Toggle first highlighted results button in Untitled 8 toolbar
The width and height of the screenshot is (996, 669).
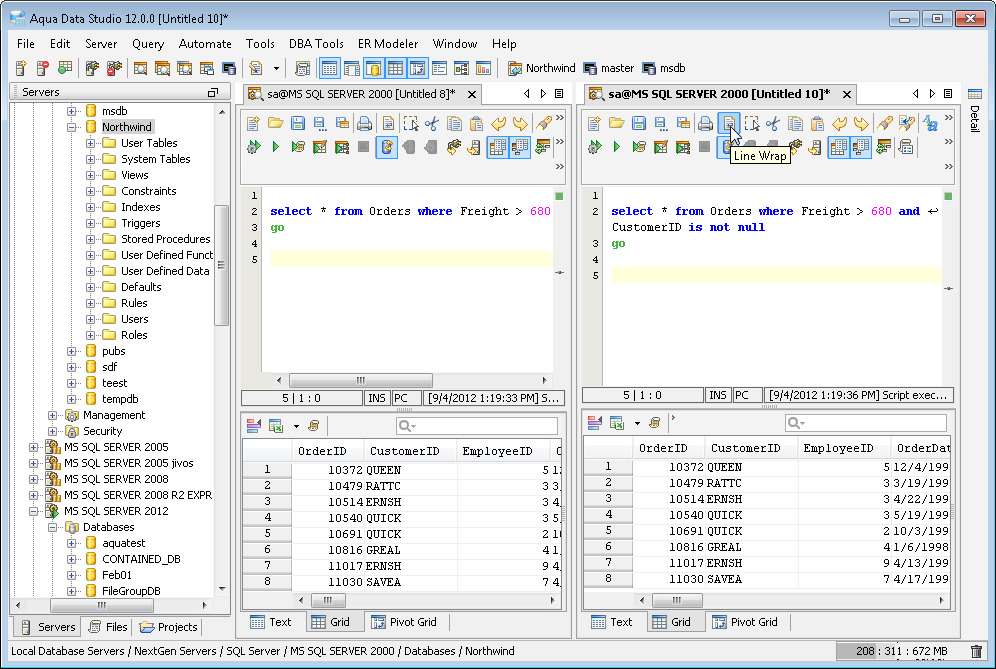(498, 147)
